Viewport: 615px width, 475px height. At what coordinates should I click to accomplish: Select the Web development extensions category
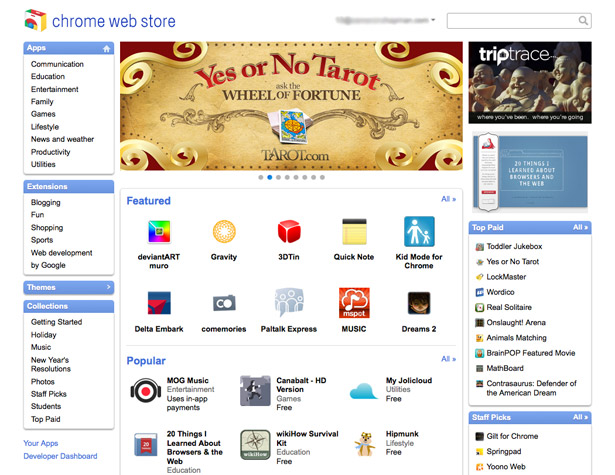(62, 253)
